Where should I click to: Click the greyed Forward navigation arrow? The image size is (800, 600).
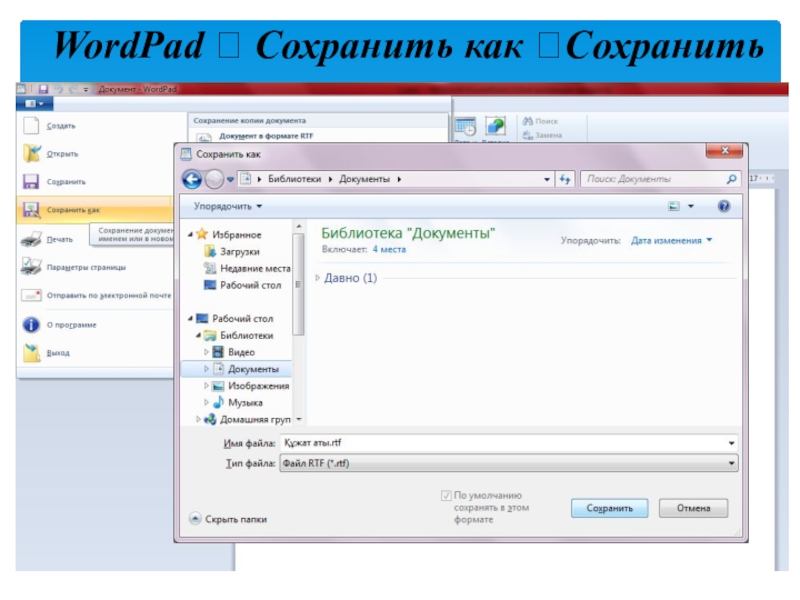pyautogui.click(x=214, y=179)
